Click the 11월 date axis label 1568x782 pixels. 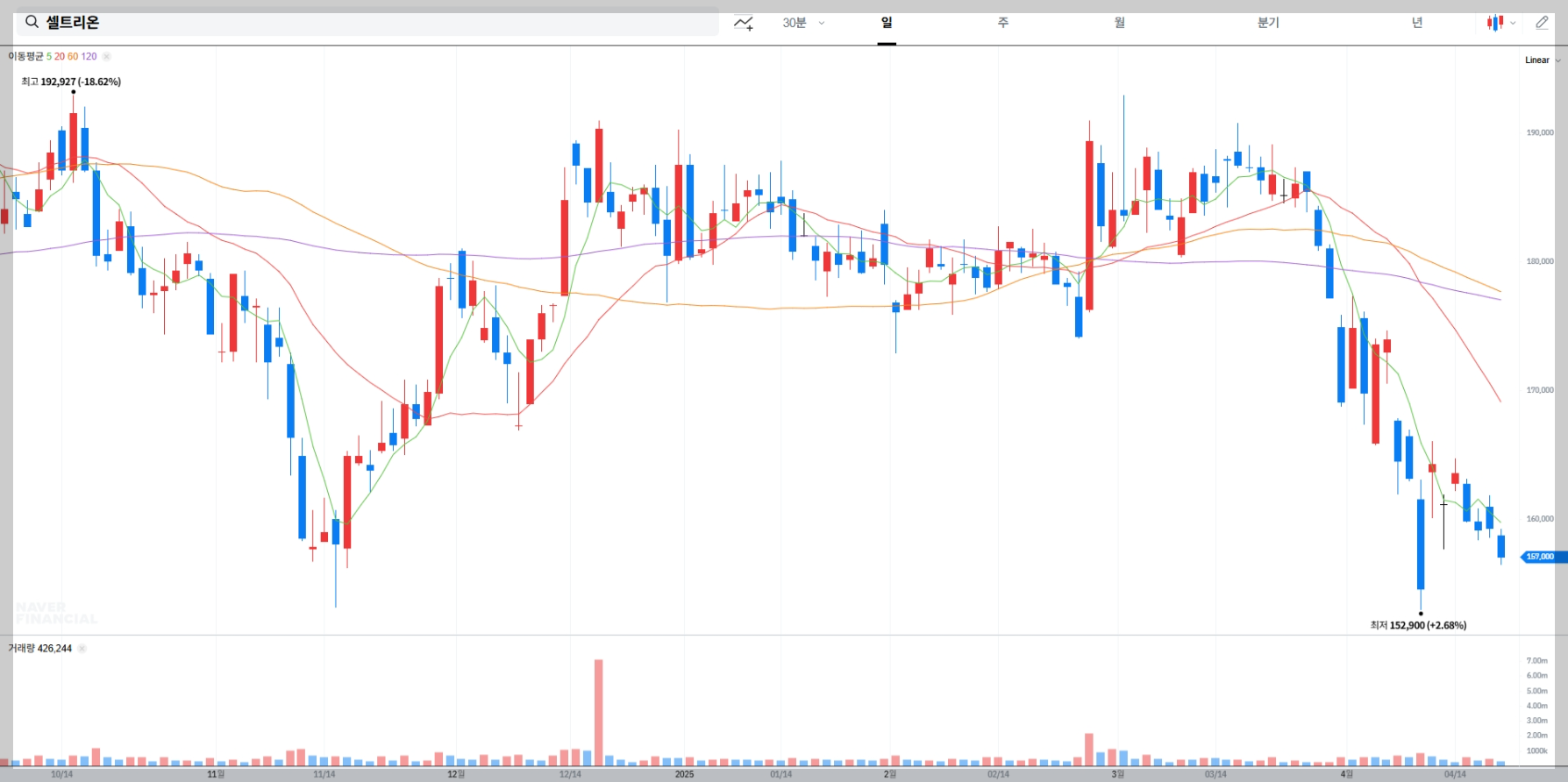click(216, 774)
